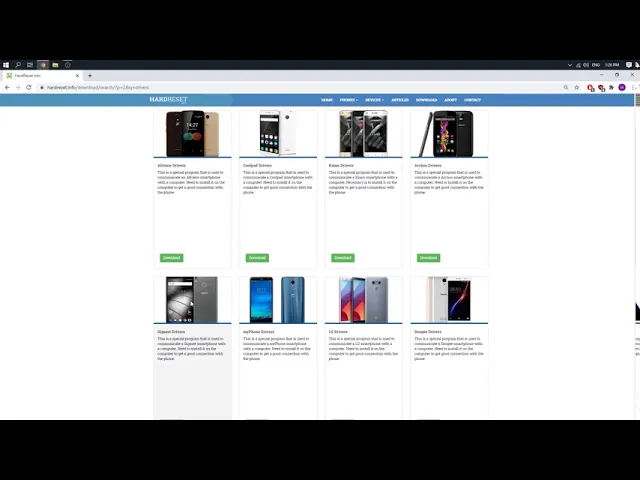Click the Archos phone thumbnail
The image size is (640, 480).
(x=449, y=133)
